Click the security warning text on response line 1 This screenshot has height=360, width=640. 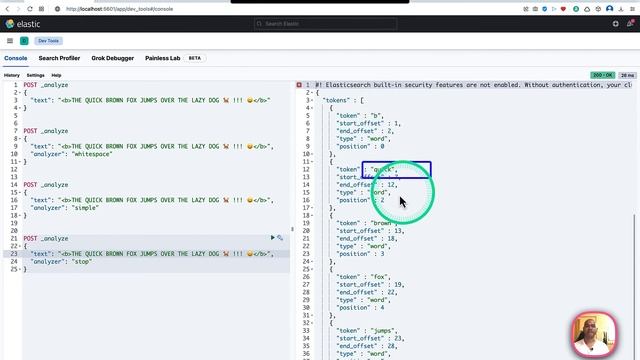473,85
